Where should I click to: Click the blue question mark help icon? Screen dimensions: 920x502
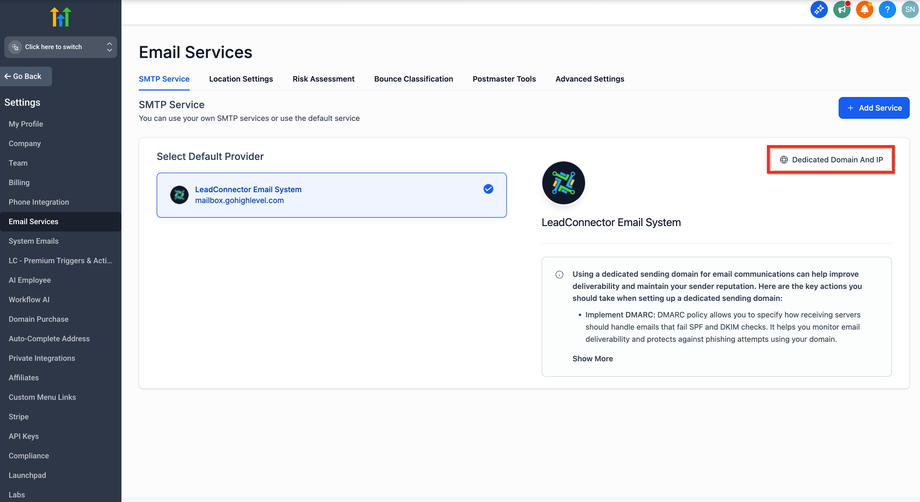[887, 10]
